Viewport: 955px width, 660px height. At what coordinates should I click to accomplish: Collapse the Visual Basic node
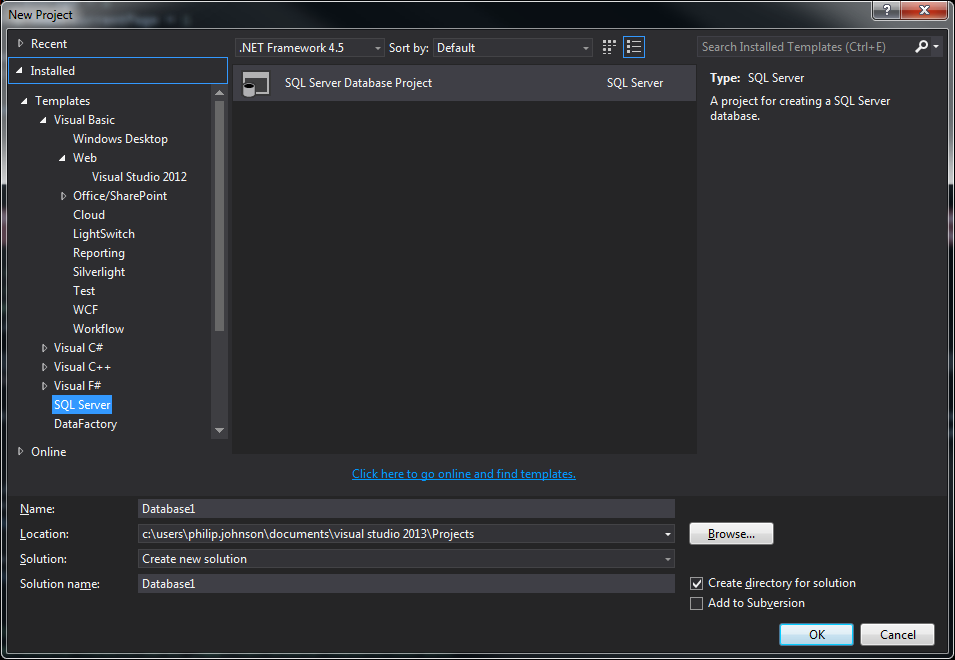44,120
